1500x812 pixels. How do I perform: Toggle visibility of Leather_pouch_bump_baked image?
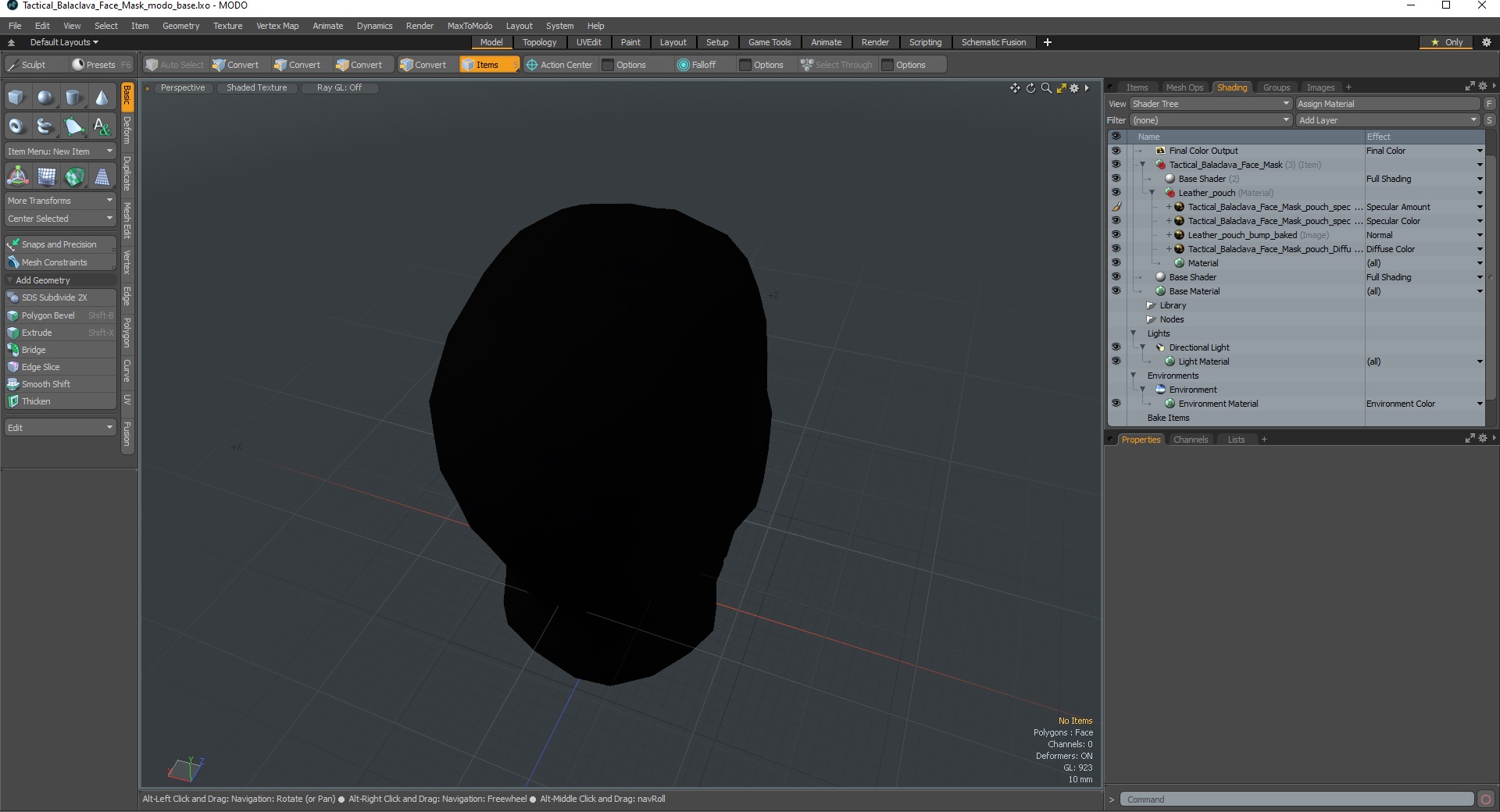tap(1116, 235)
